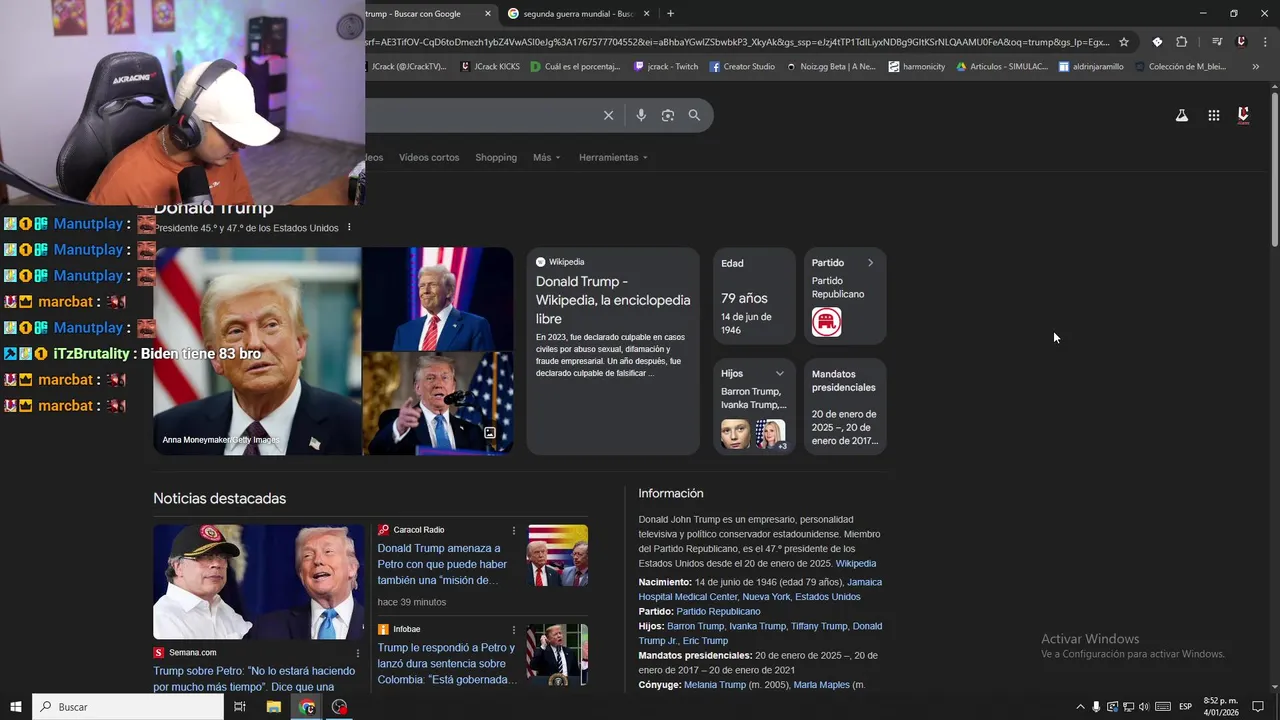Screen dimensions: 1280x720
Task: Follow the 'Partido Republicano' link in Información
Action: 718,611
